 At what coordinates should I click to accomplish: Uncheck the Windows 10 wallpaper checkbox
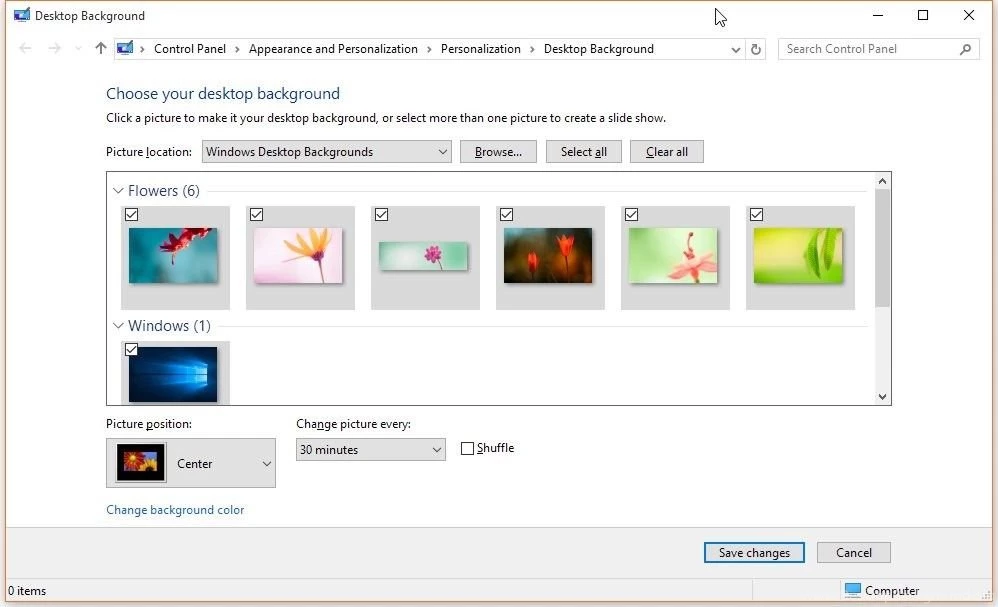(x=131, y=349)
